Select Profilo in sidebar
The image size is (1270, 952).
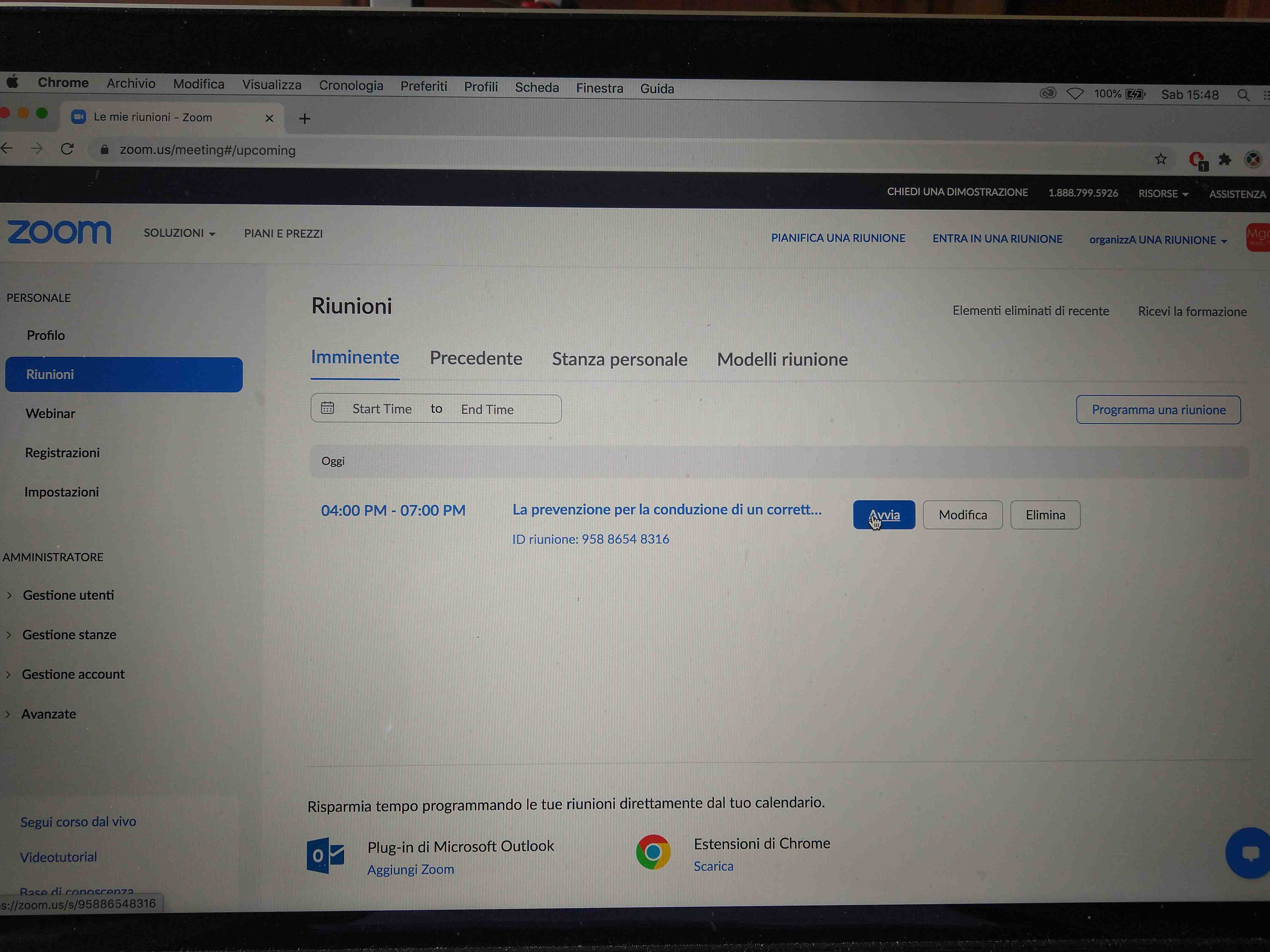tap(46, 335)
